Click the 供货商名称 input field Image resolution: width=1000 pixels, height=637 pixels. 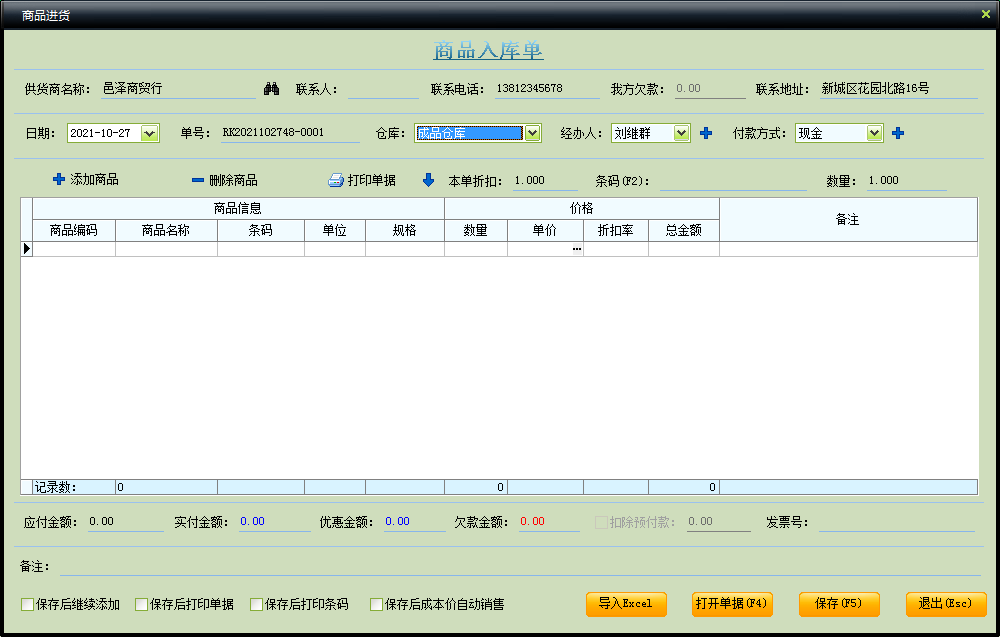coord(179,89)
